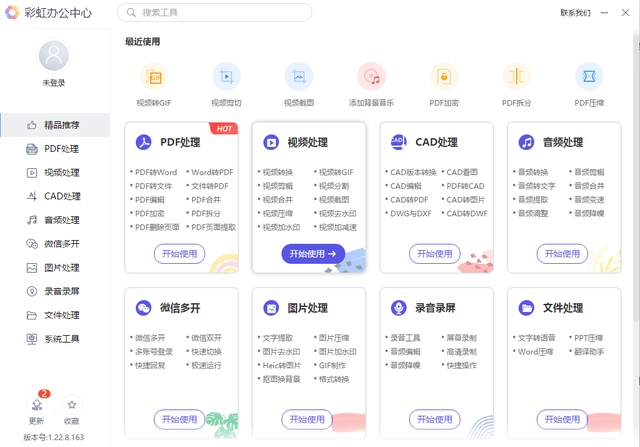Viewport: 640px width, 447px height.
Task: Click the 视频处理 card play icon
Action: pyautogui.click(x=271, y=142)
